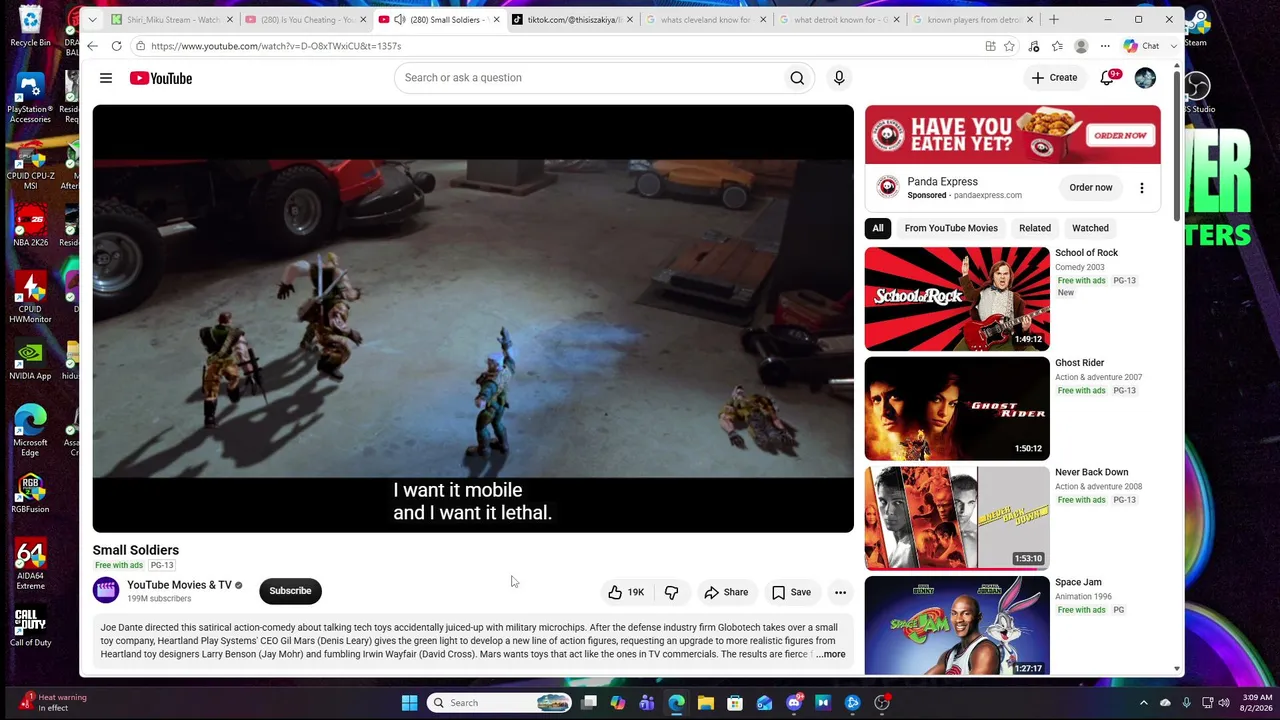Open YouTube notifications bell
Screen dimensions: 1280x720
tap(1108, 78)
